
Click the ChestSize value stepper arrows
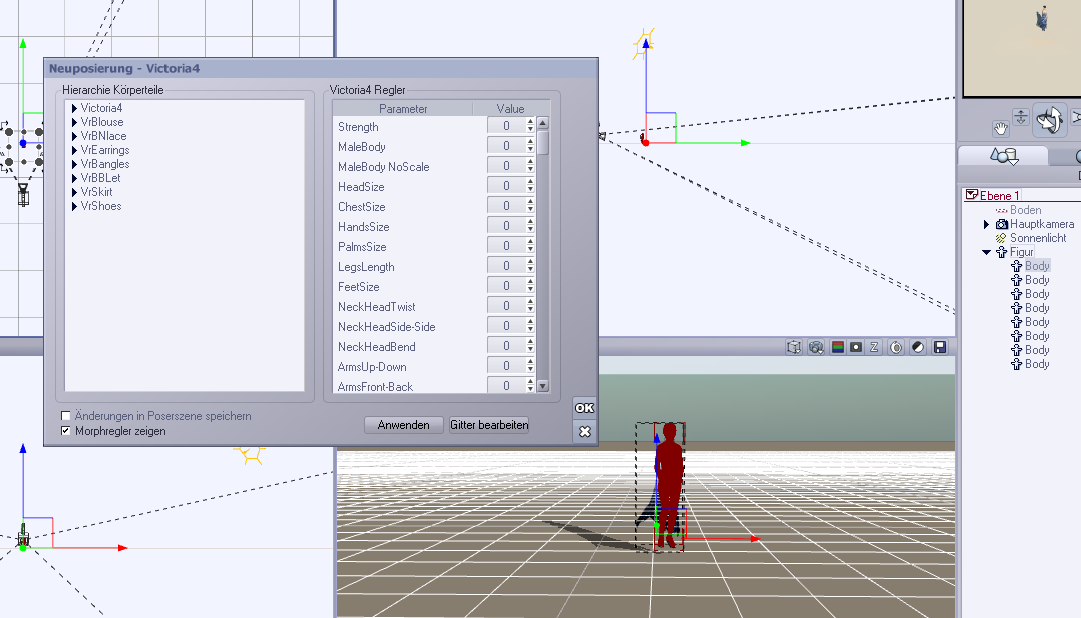[530, 206]
